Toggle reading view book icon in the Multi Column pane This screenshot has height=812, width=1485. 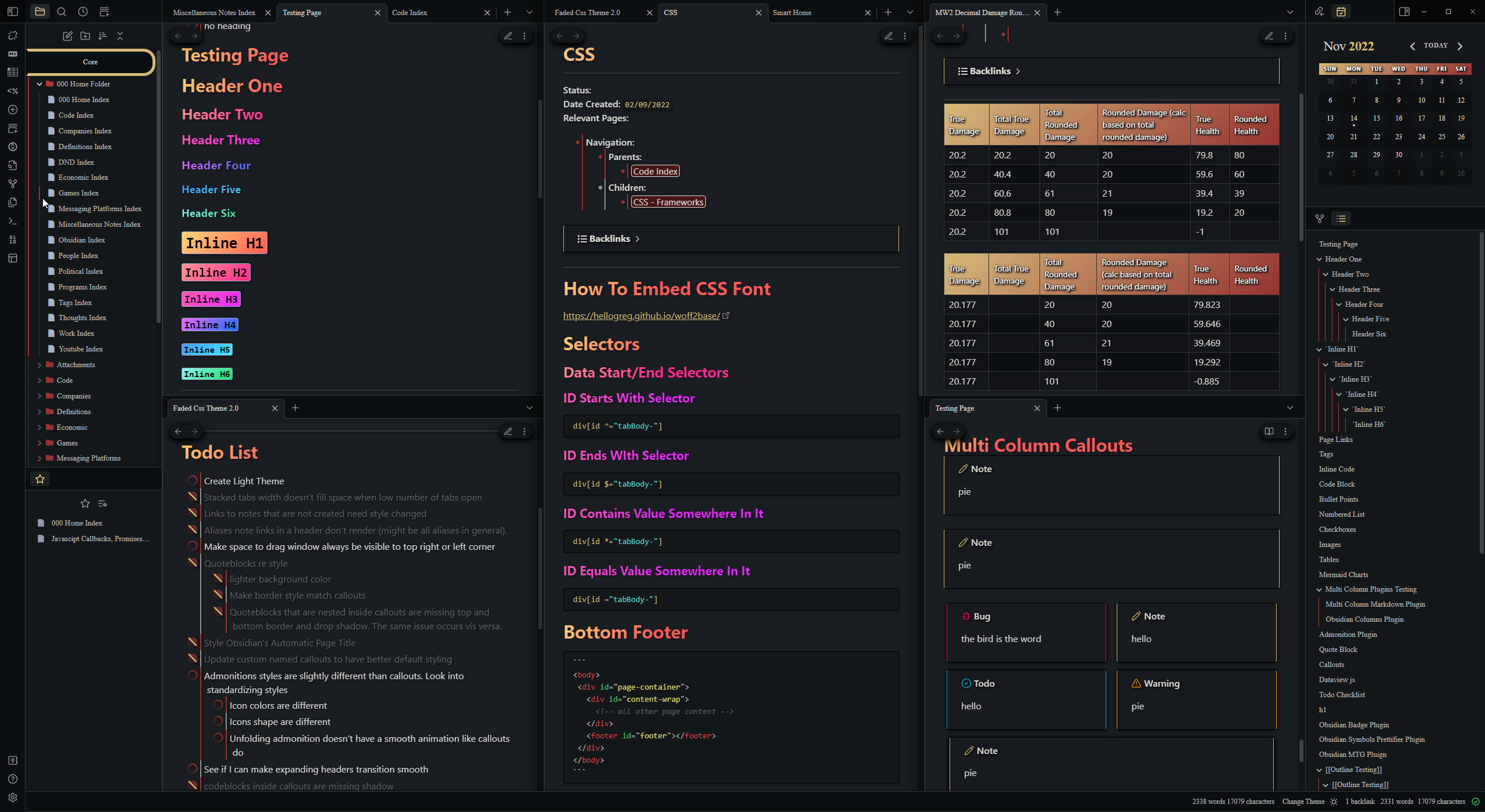pos(1269,432)
